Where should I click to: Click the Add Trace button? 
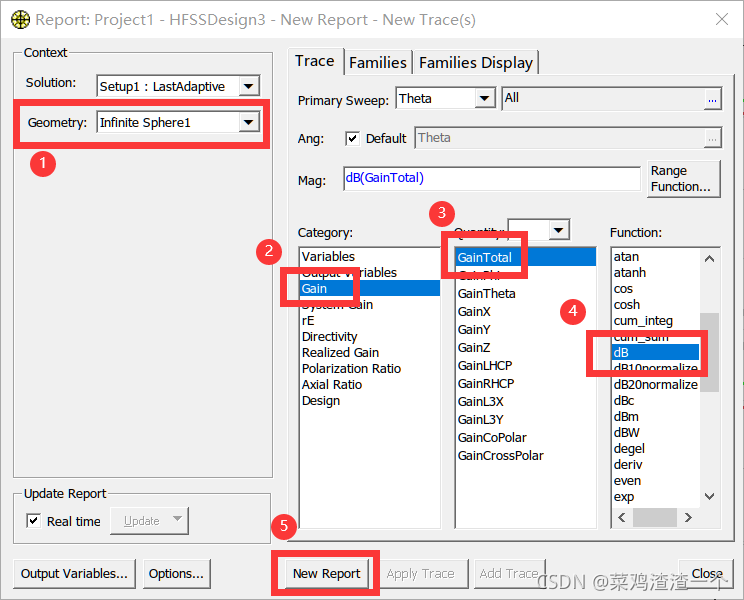pyautogui.click(x=509, y=573)
